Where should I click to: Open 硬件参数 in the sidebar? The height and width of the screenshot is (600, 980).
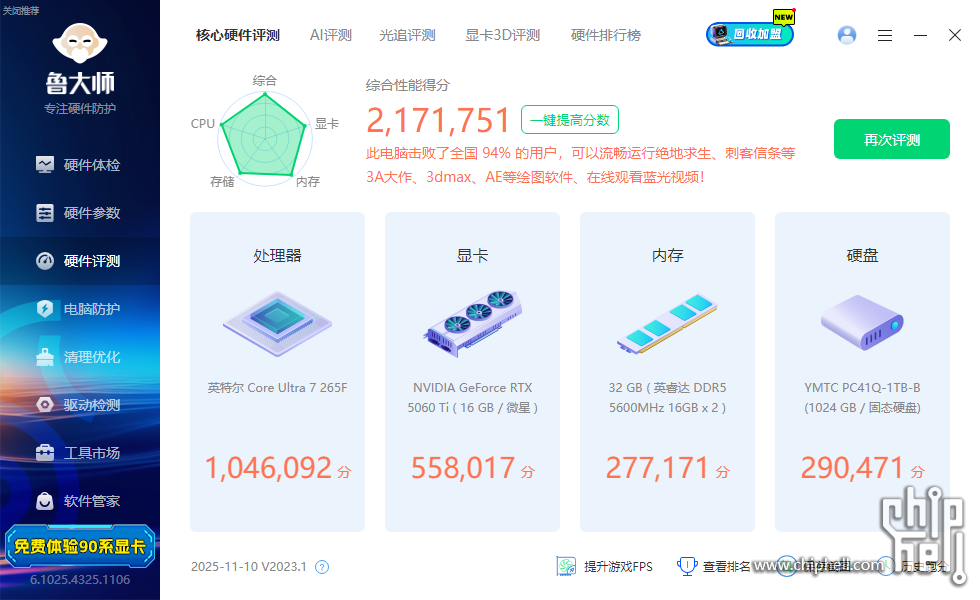79,213
